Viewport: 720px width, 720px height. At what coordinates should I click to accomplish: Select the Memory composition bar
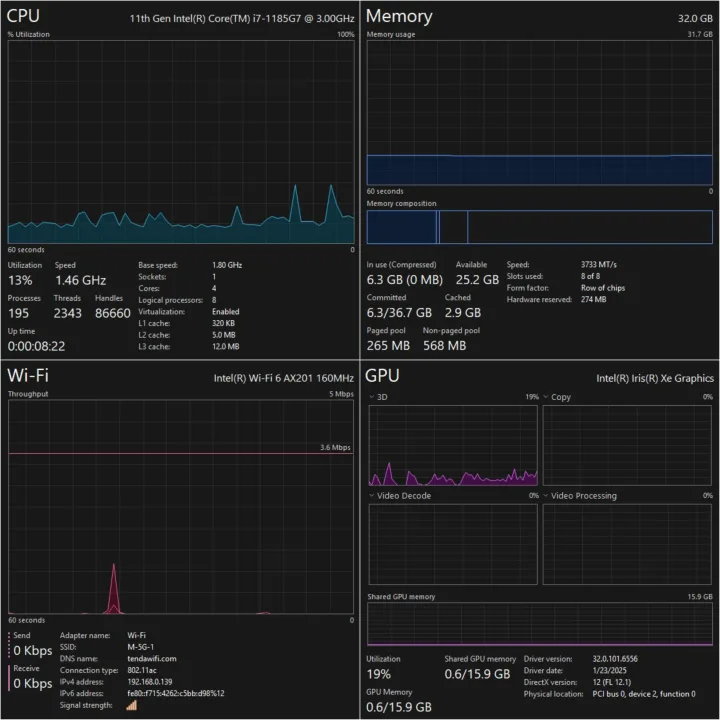click(x=539, y=227)
